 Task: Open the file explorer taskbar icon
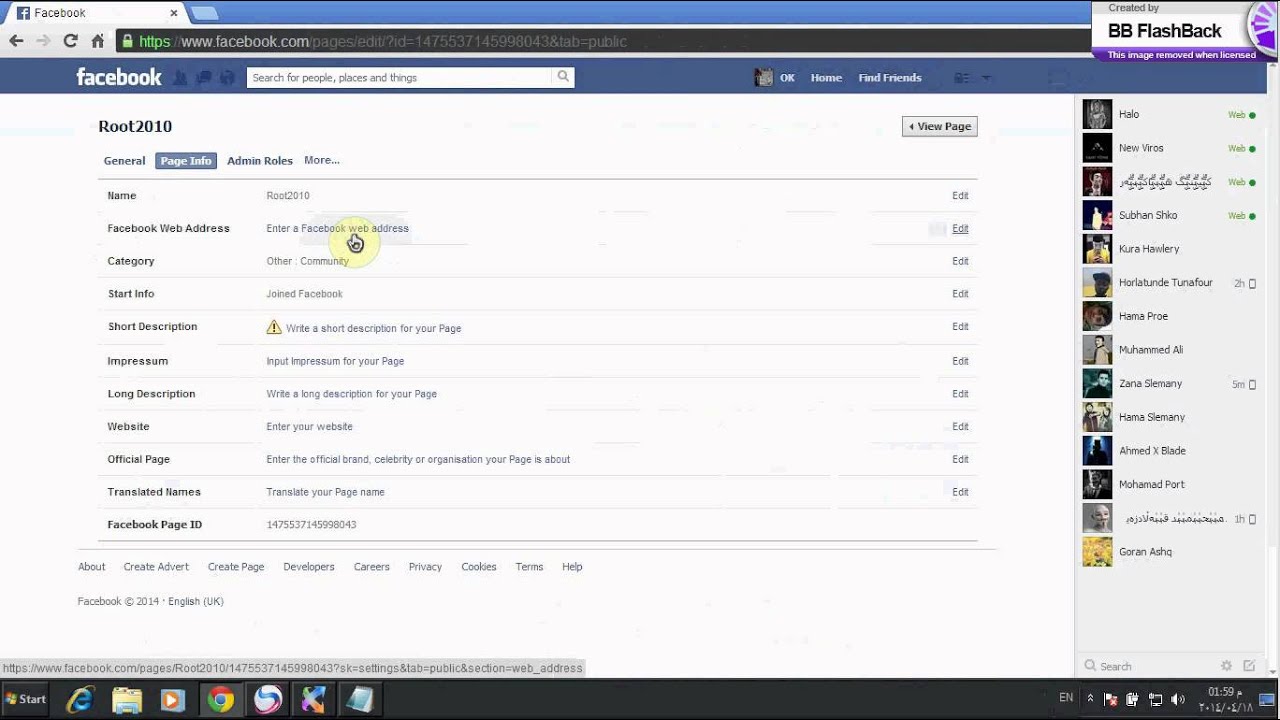(127, 699)
